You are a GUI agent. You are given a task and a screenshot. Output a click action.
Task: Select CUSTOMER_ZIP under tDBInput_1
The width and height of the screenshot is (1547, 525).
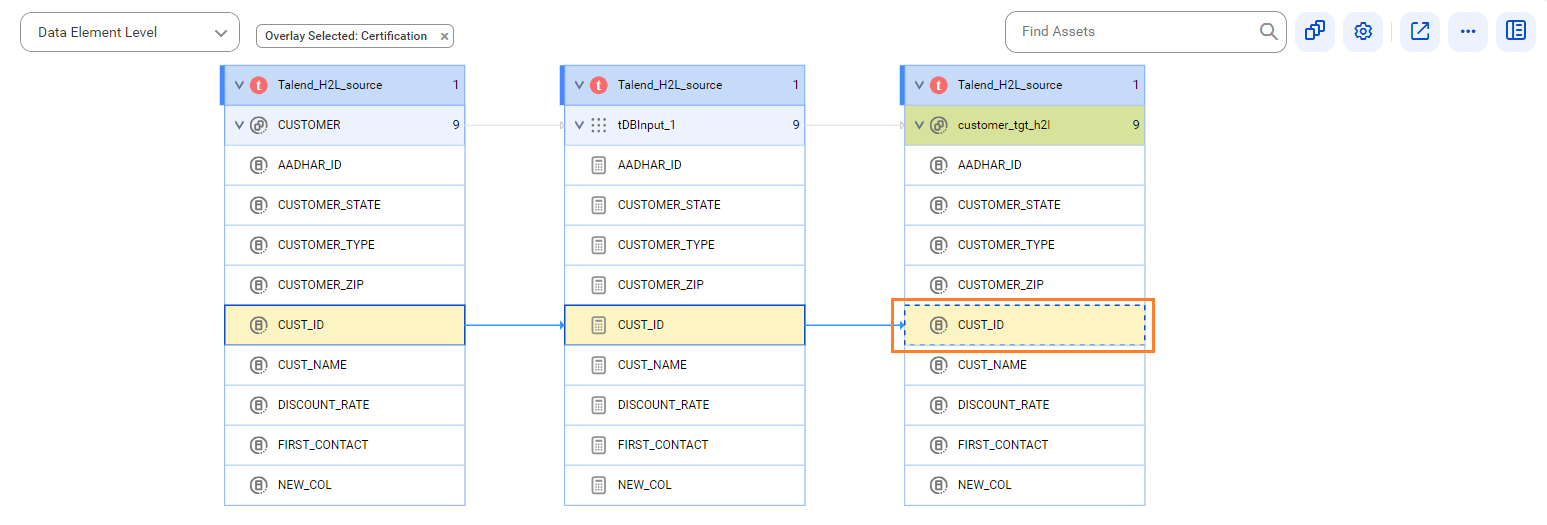(x=685, y=285)
